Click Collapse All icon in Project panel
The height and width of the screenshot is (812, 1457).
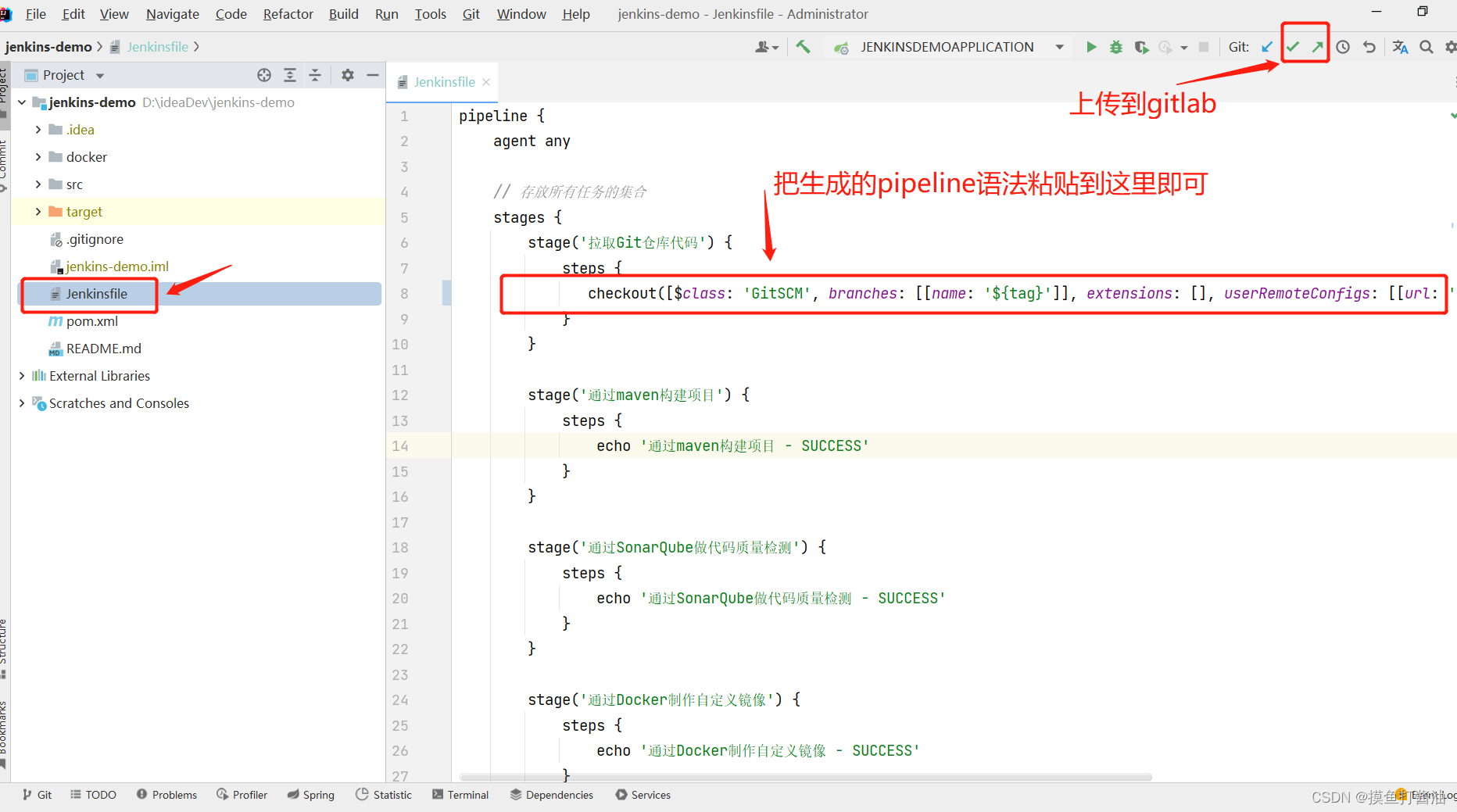click(315, 75)
